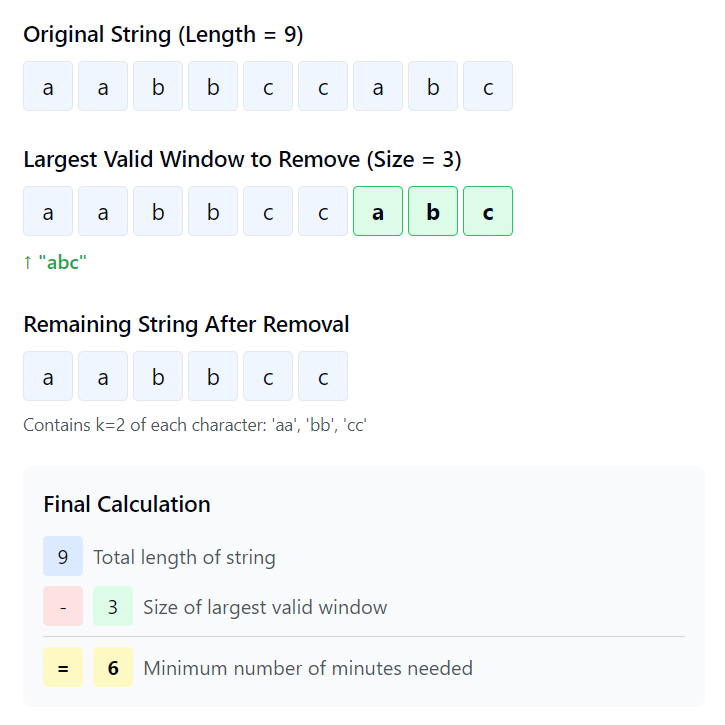Click 'Largest Valid Window to Remove' heading
Screen dimensions: 725x725
[x=242, y=159]
